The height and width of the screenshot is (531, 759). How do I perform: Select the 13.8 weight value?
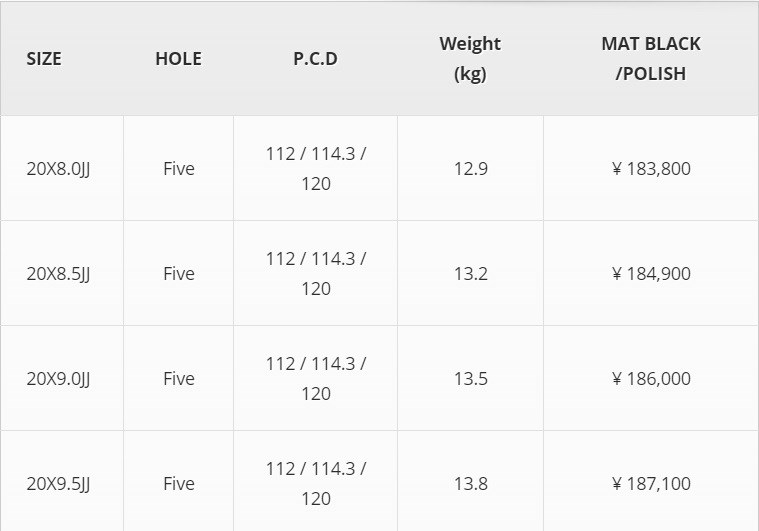coord(470,483)
